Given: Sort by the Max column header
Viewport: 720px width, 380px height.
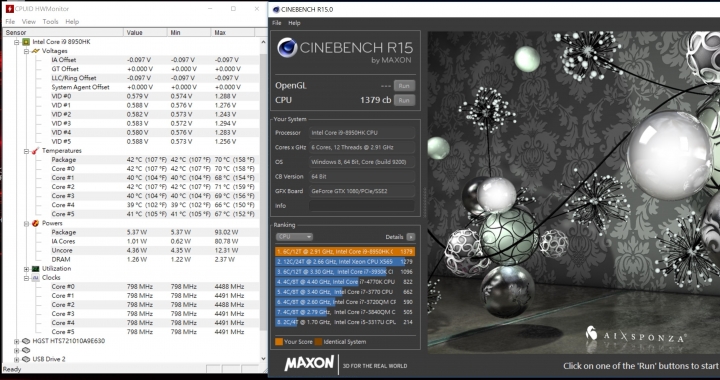Looking at the screenshot, I should click(233, 33).
